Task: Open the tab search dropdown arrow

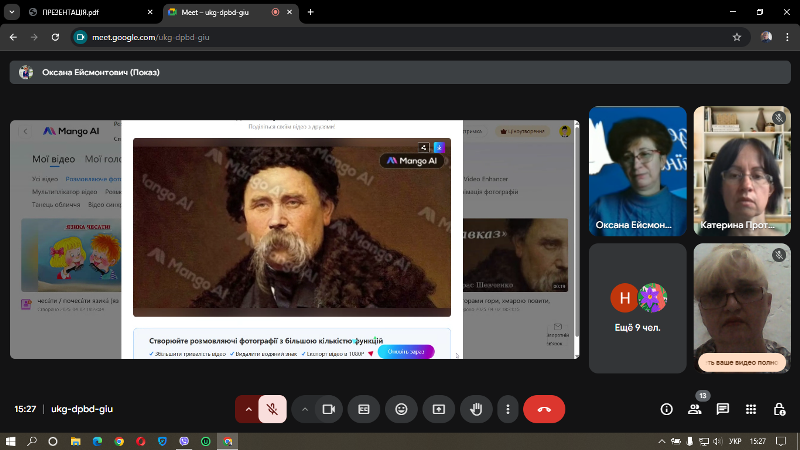Action: click(11, 12)
